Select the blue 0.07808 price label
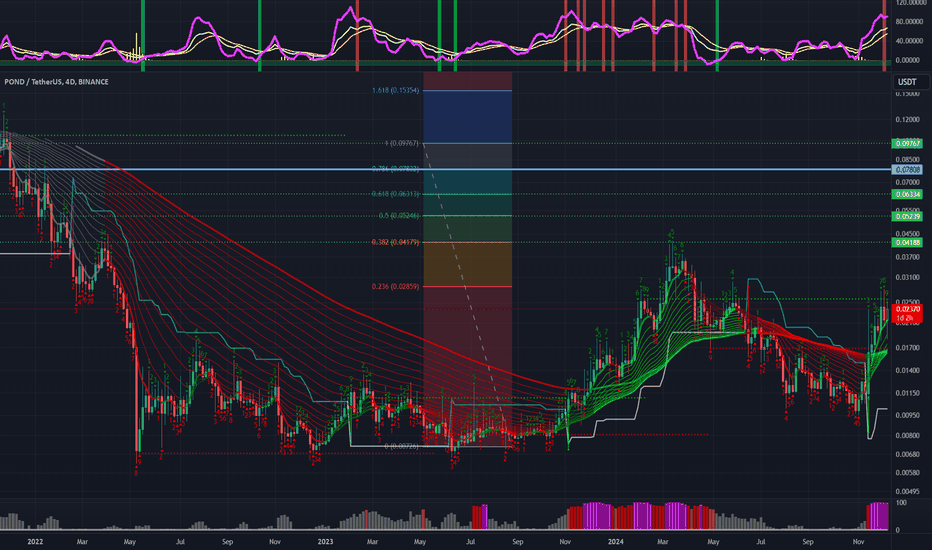Viewport: 932px width, 550px height. pyautogui.click(x=908, y=169)
